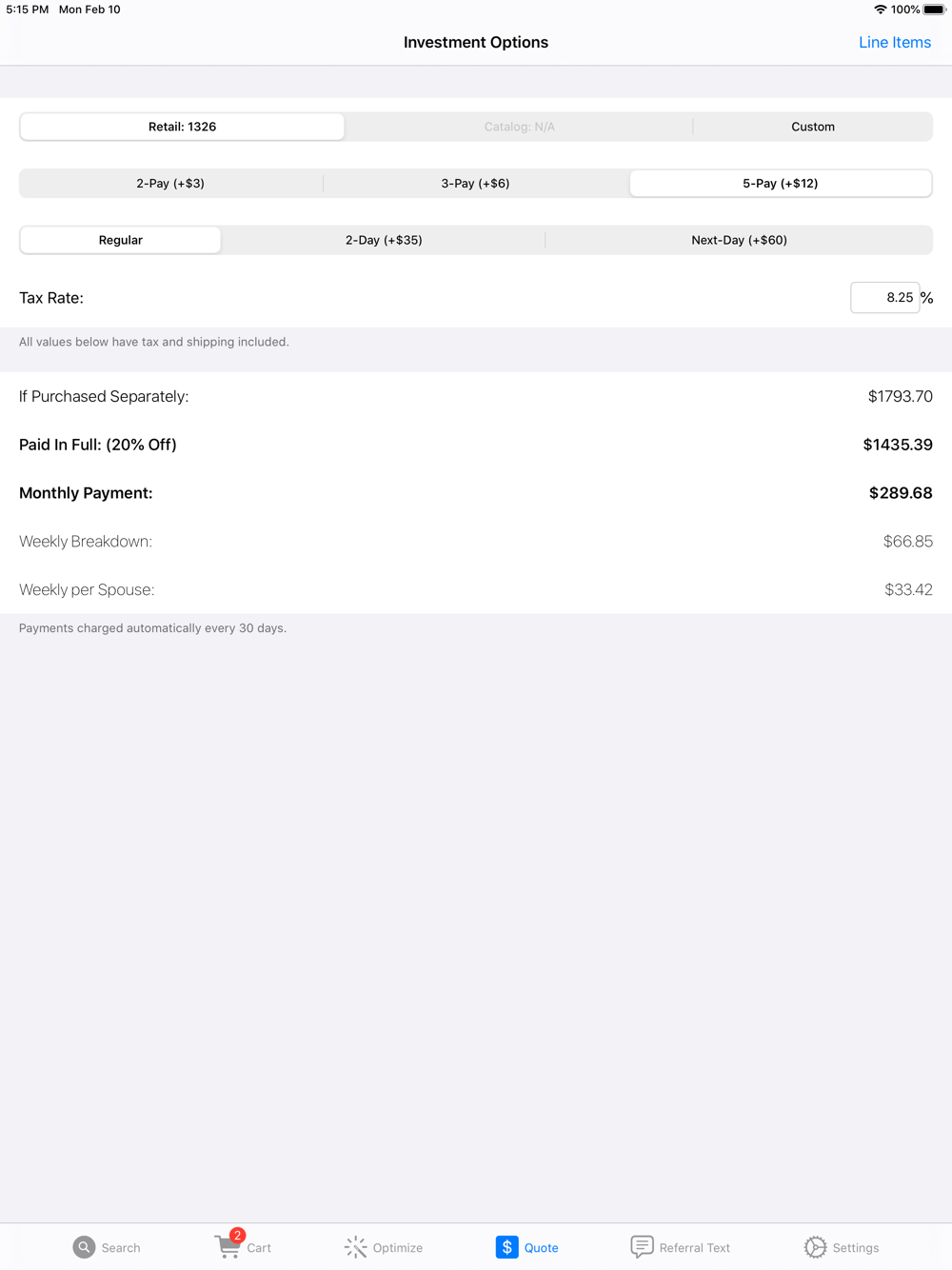Choose 2-Day (+$35) shipping
This screenshot has width=952, height=1270.
point(384,240)
